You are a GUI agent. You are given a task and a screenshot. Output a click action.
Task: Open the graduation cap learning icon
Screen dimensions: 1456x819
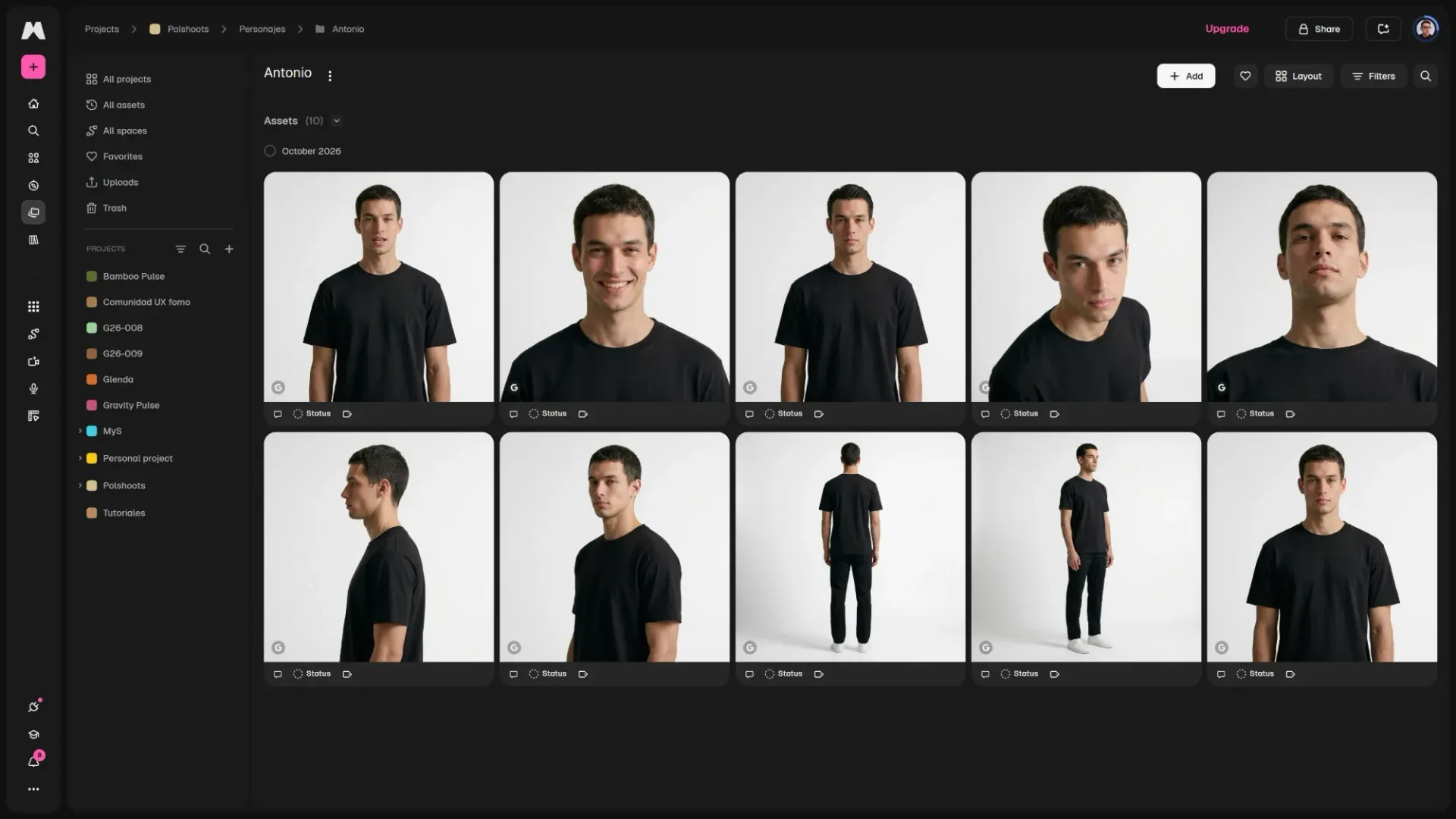[x=33, y=735]
